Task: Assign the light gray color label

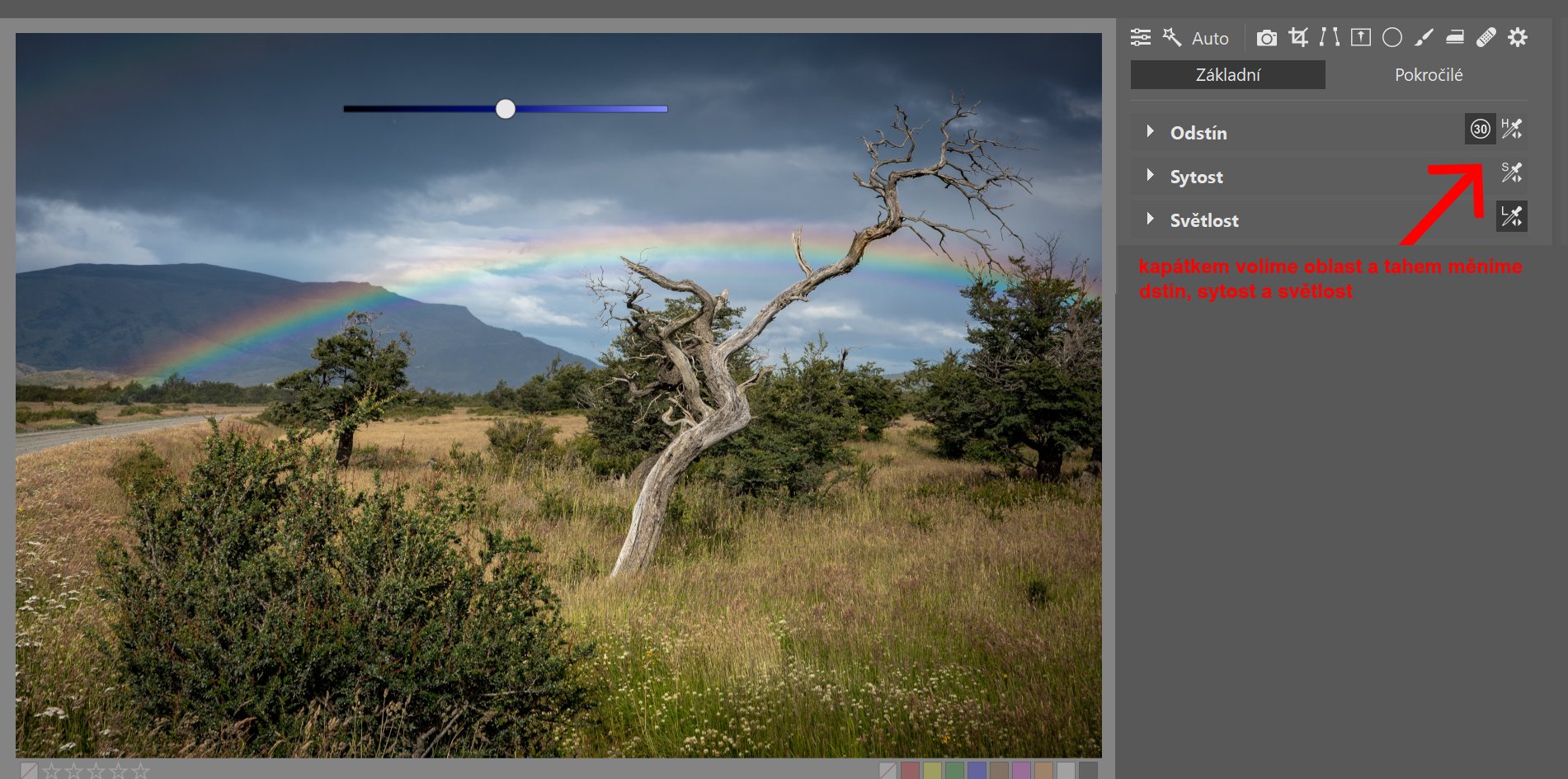Action: tap(1066, 771)
